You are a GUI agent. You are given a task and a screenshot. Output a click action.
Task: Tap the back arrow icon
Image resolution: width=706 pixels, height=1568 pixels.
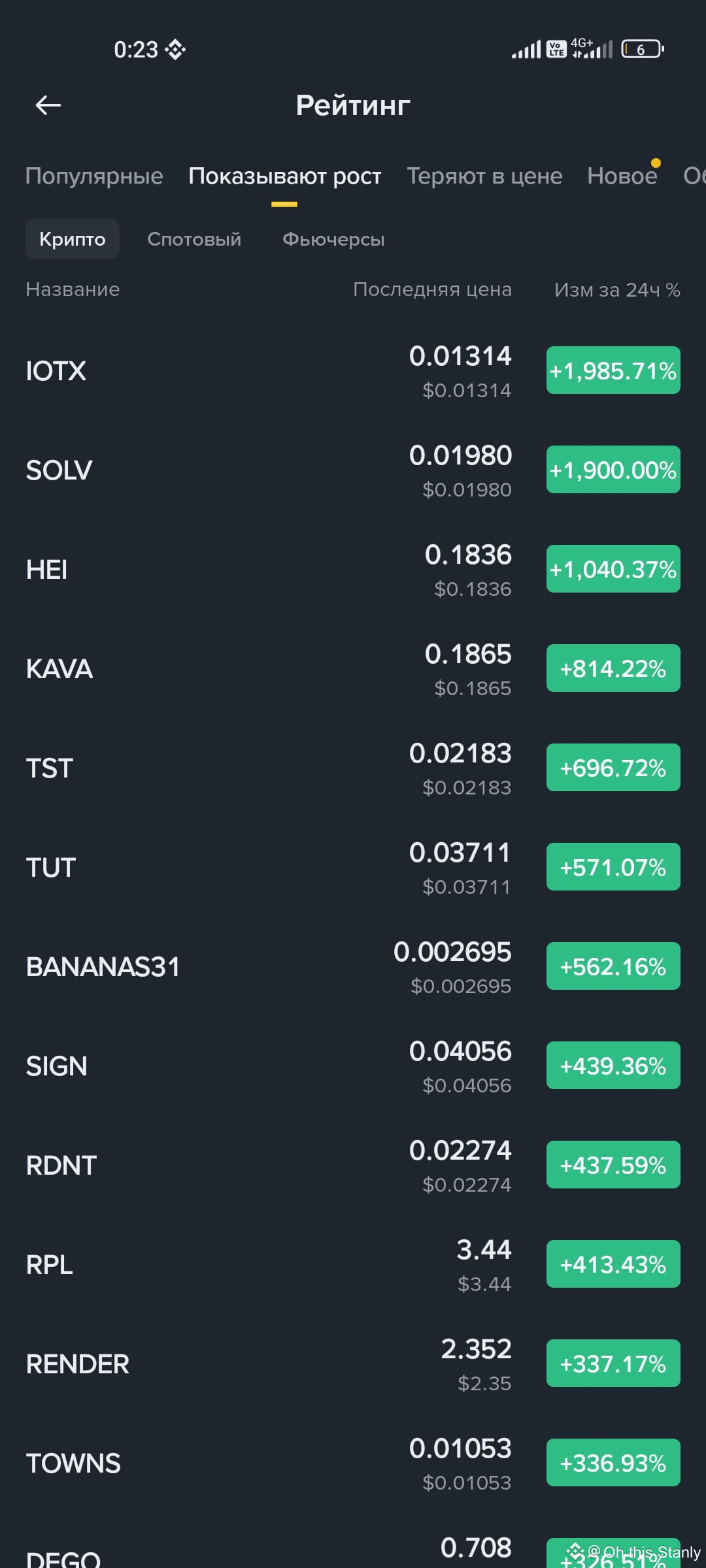tap(48, 105)
